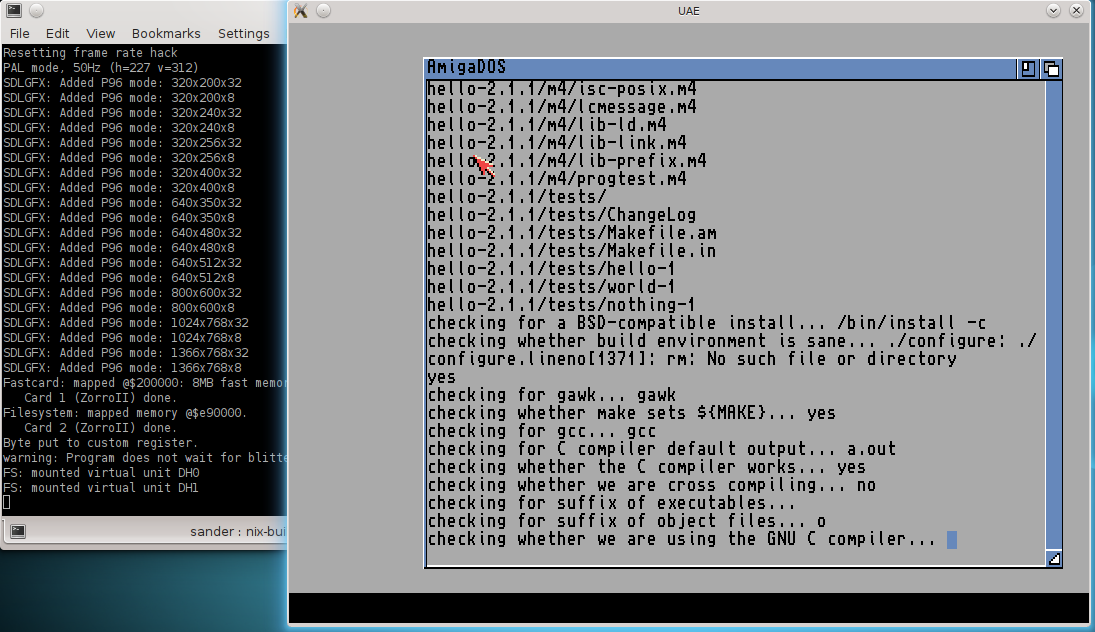Open the File menu in terminal window
The image size is (1095, 632).
click(x=20, y=34)
